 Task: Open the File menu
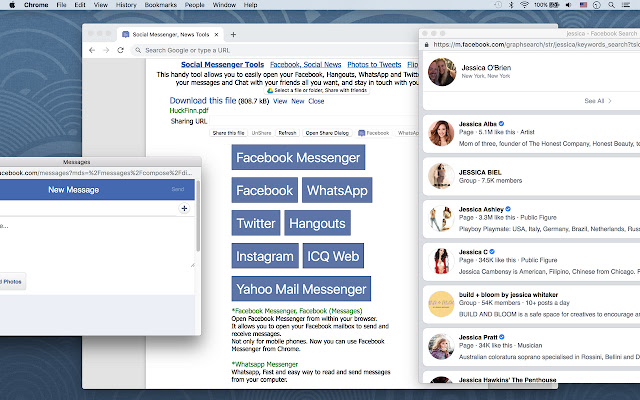click(61, 5)
